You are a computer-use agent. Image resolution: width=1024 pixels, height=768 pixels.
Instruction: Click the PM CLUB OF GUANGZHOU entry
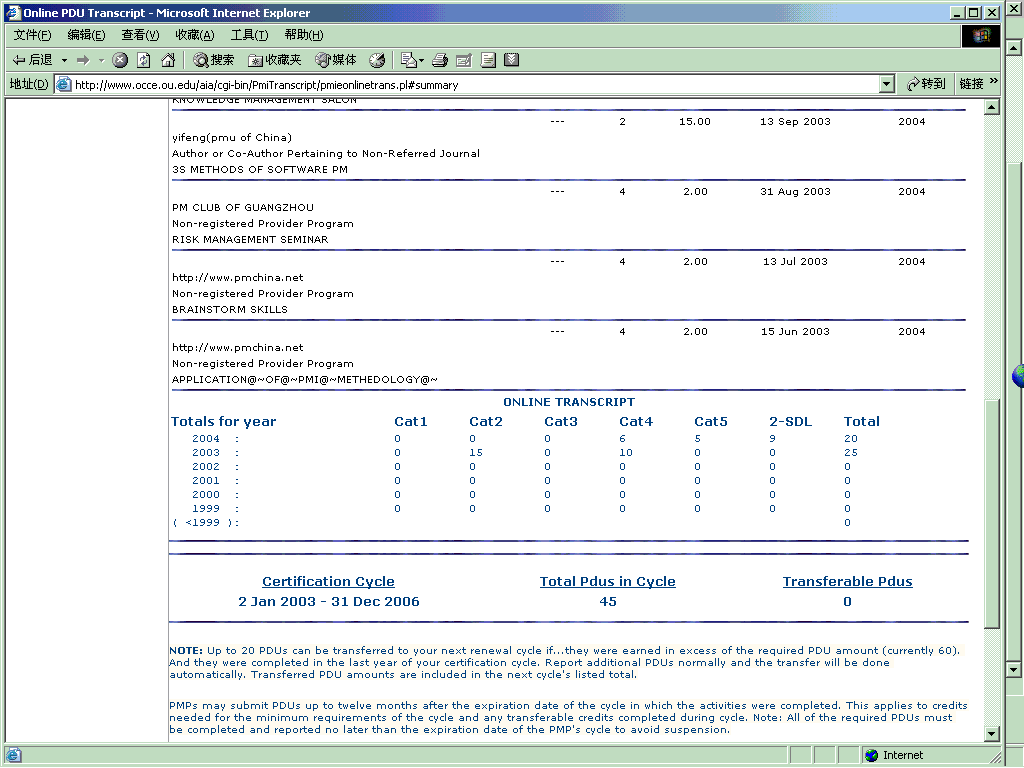click(243, 208)
